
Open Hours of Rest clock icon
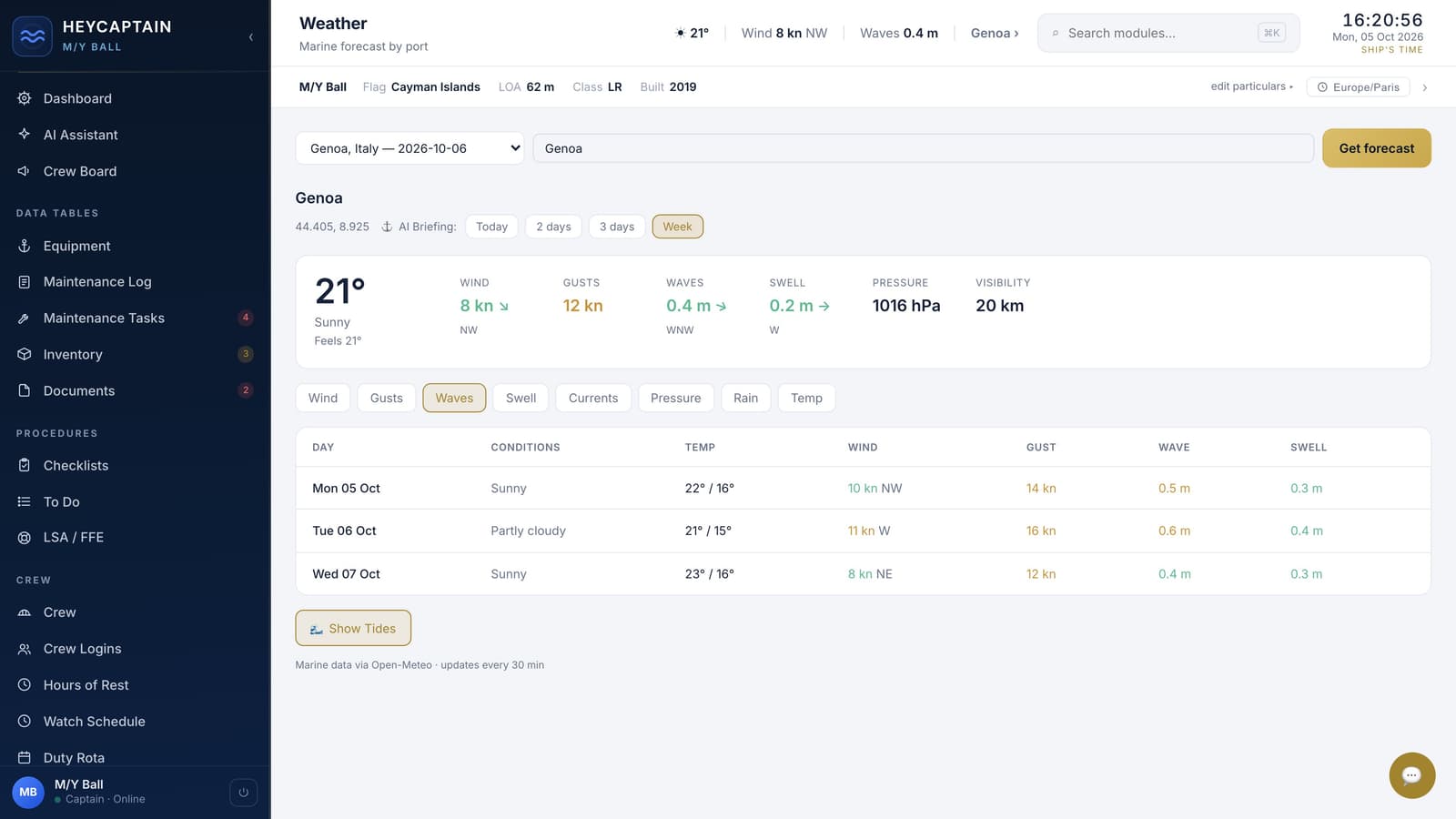(25, 684)
